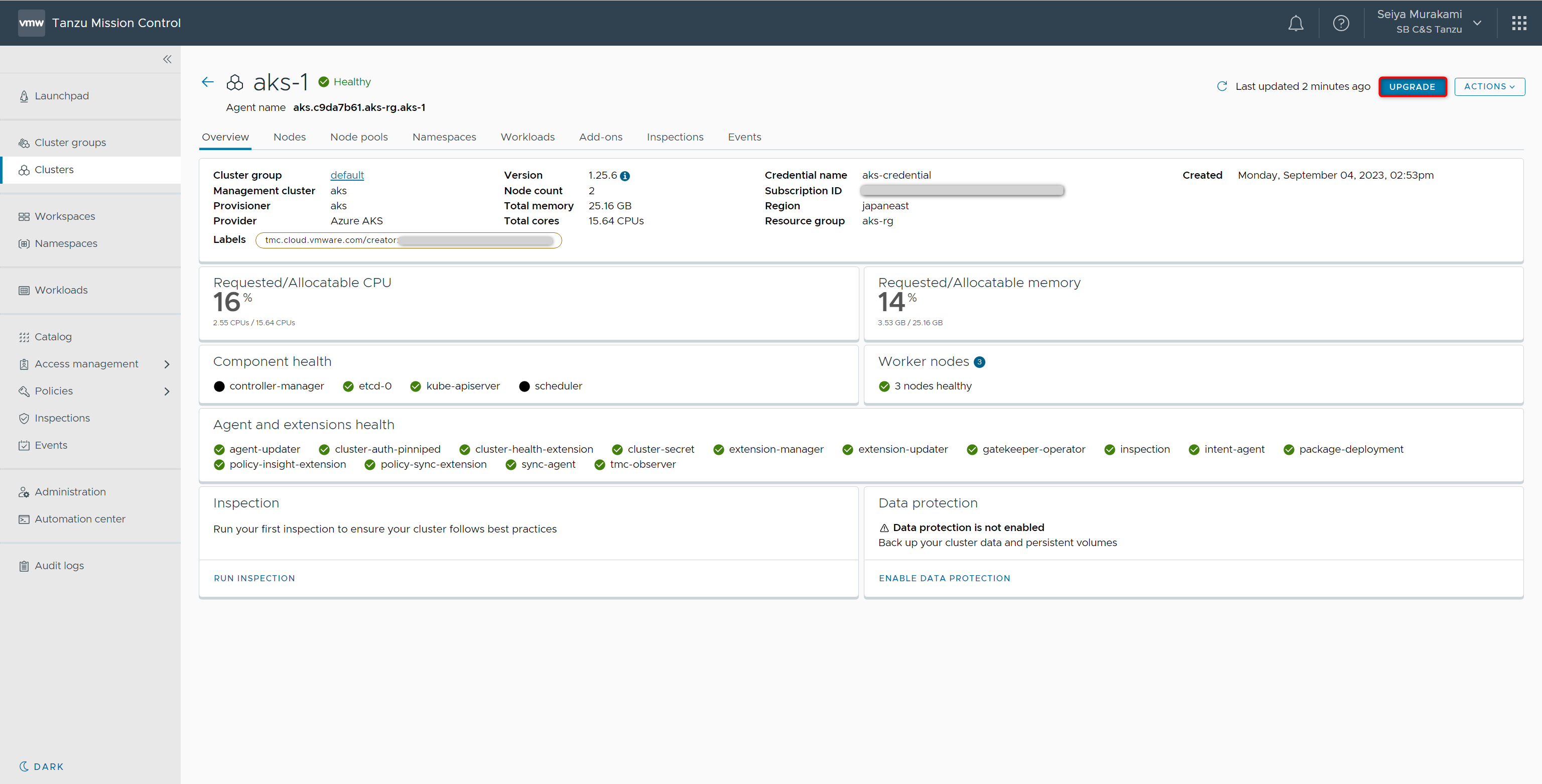Click the worker nodes count badge
Viewport: 1542px width, 784px height.
(x=979, y=362)
